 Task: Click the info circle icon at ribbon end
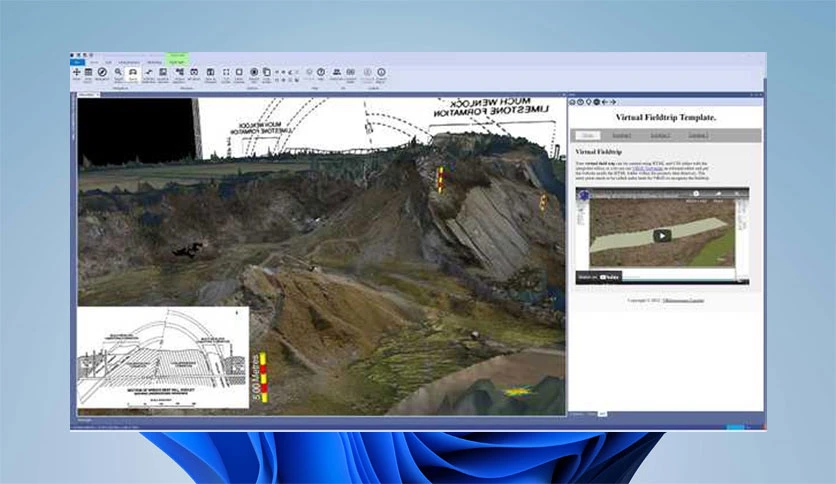point(381,72)
